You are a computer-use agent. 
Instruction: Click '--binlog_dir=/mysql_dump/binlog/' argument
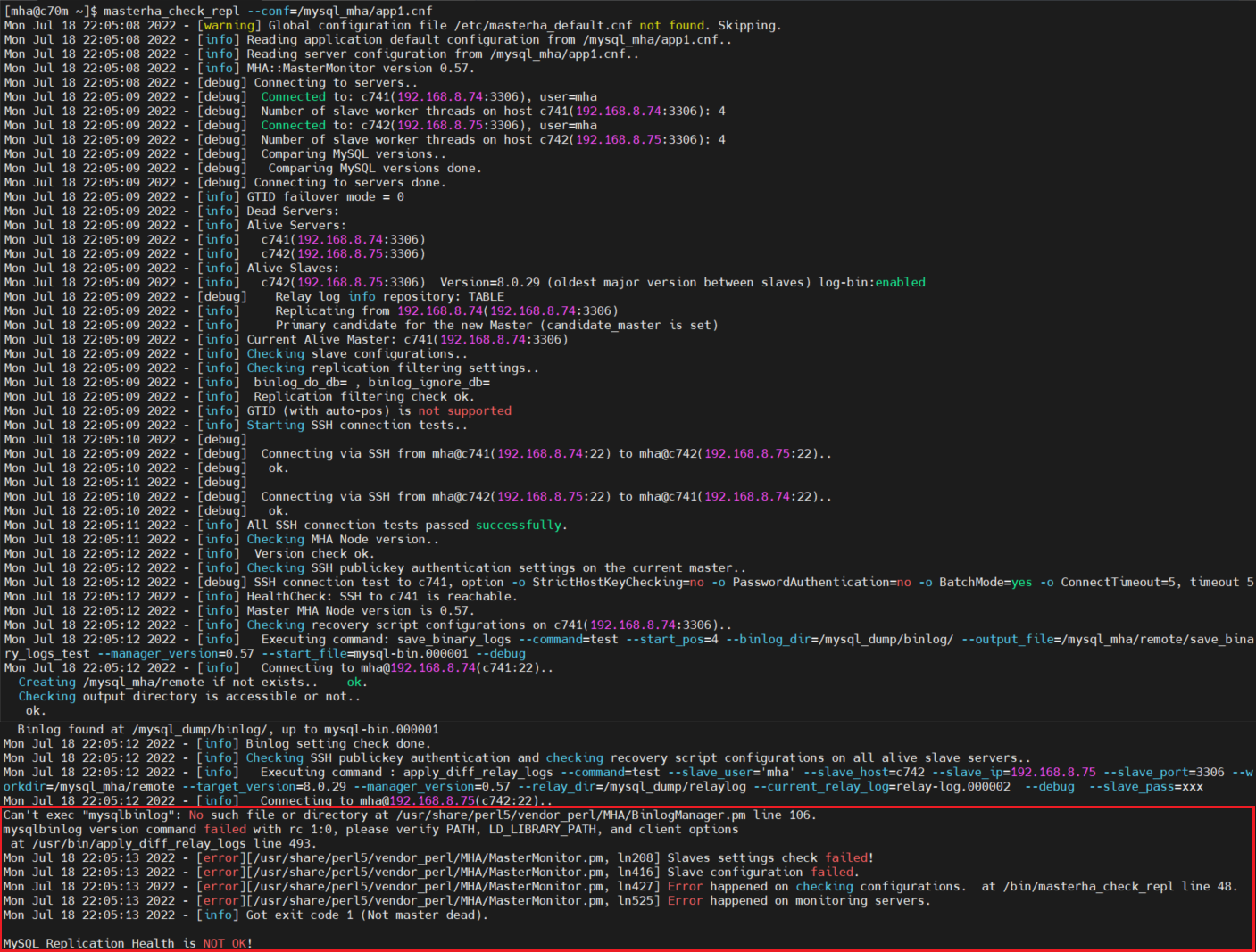click(839, 639)
